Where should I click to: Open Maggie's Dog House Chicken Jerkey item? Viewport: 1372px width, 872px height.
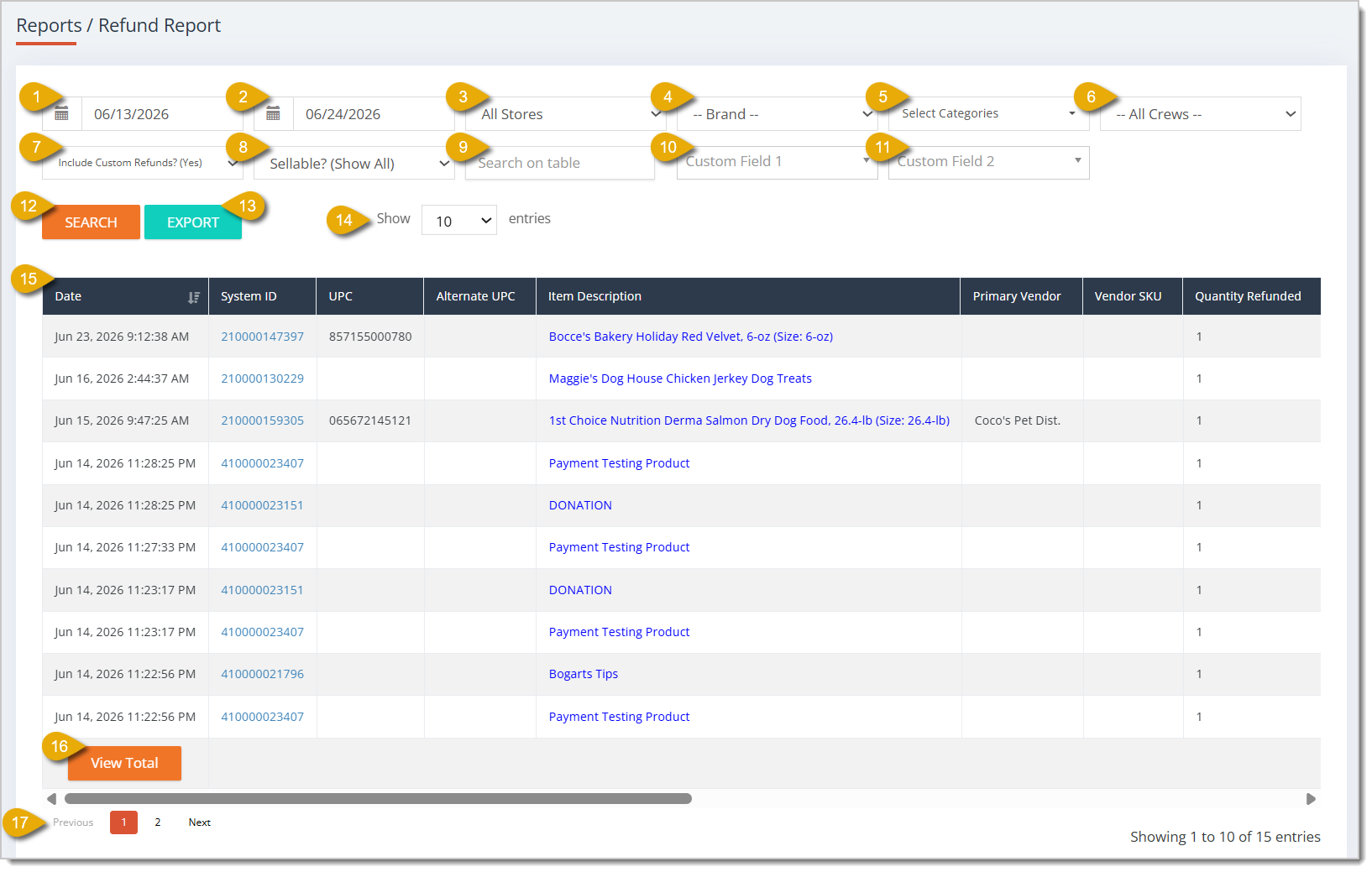(x=680, y=379)
